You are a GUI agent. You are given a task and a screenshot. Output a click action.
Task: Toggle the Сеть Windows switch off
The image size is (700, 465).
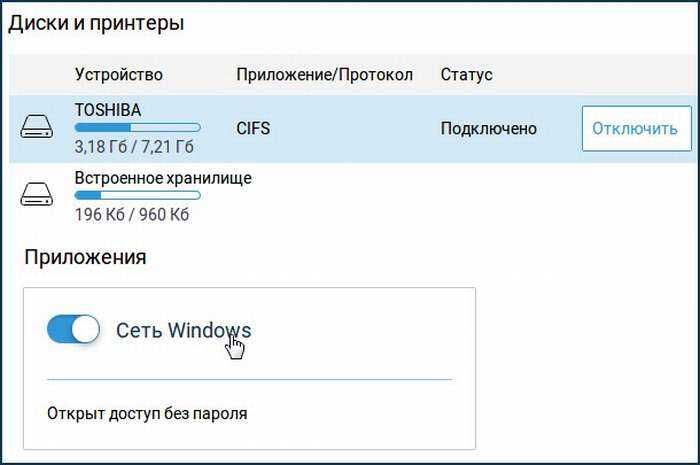(74, 329)
